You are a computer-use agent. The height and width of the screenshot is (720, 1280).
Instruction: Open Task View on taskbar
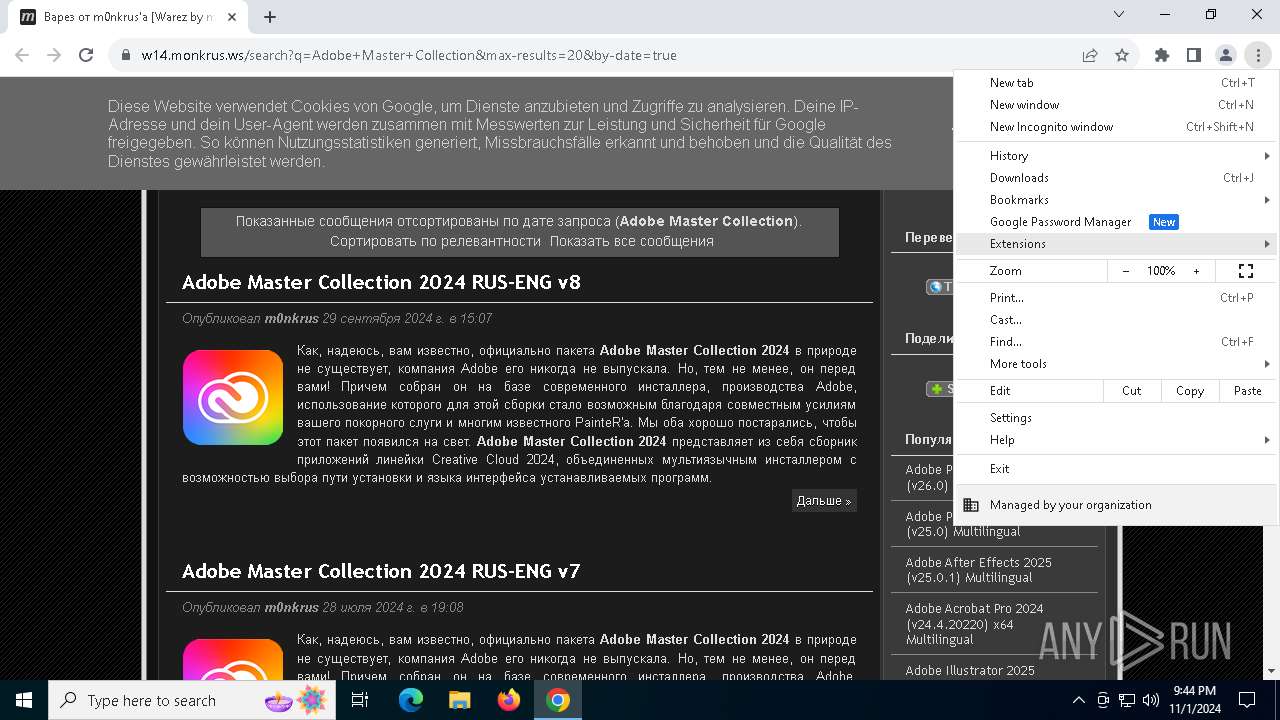360,700
